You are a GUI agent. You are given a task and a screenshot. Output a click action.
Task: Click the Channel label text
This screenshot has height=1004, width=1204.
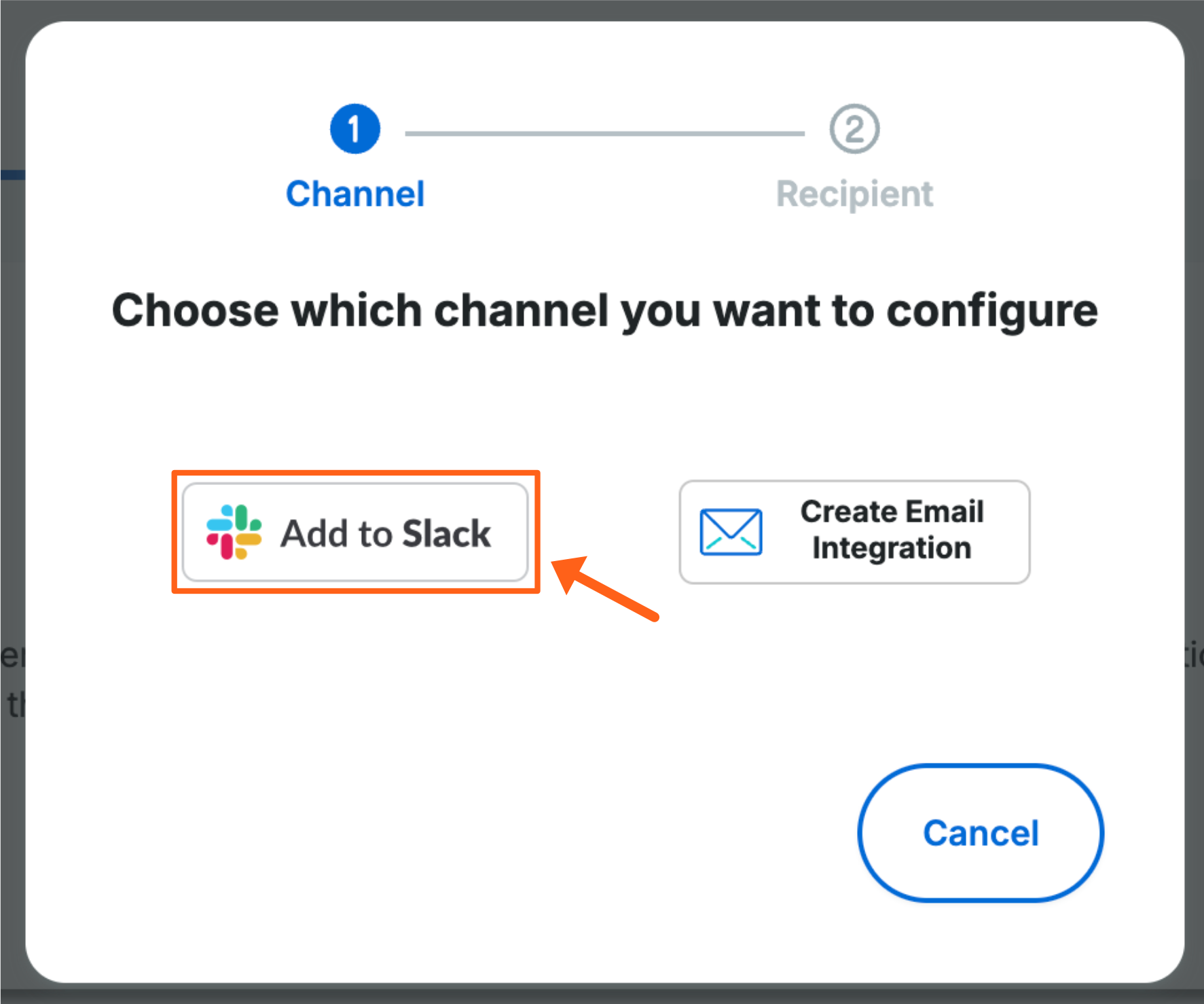pyautogui.click(x=354, y=194)
